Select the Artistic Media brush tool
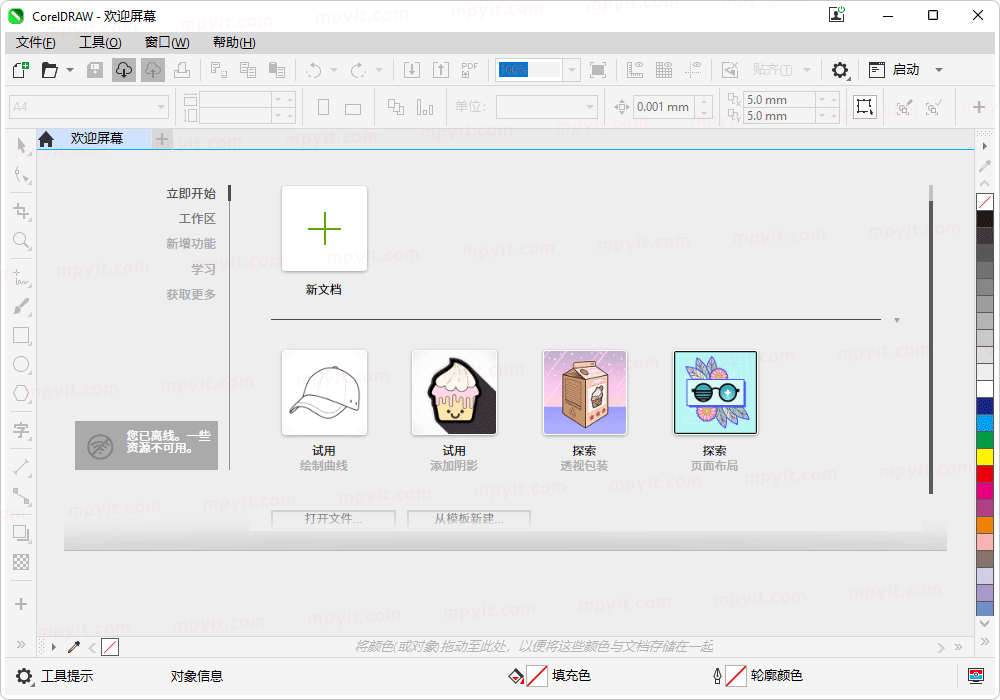The height and width of the screenshot is (700, 1000). click(x=21, y=307)
